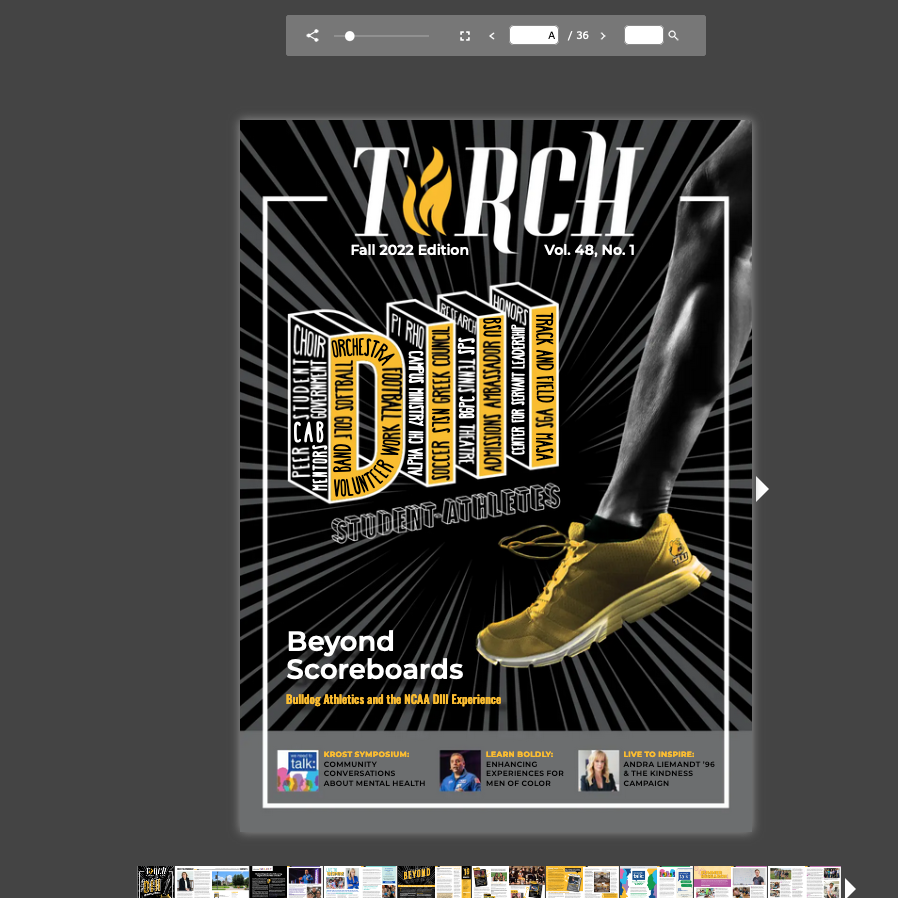Click the "Beyond Scoreboards" headline on the cover
The width and height of the screenshot is (898, 898).
(x=375, y=655)
